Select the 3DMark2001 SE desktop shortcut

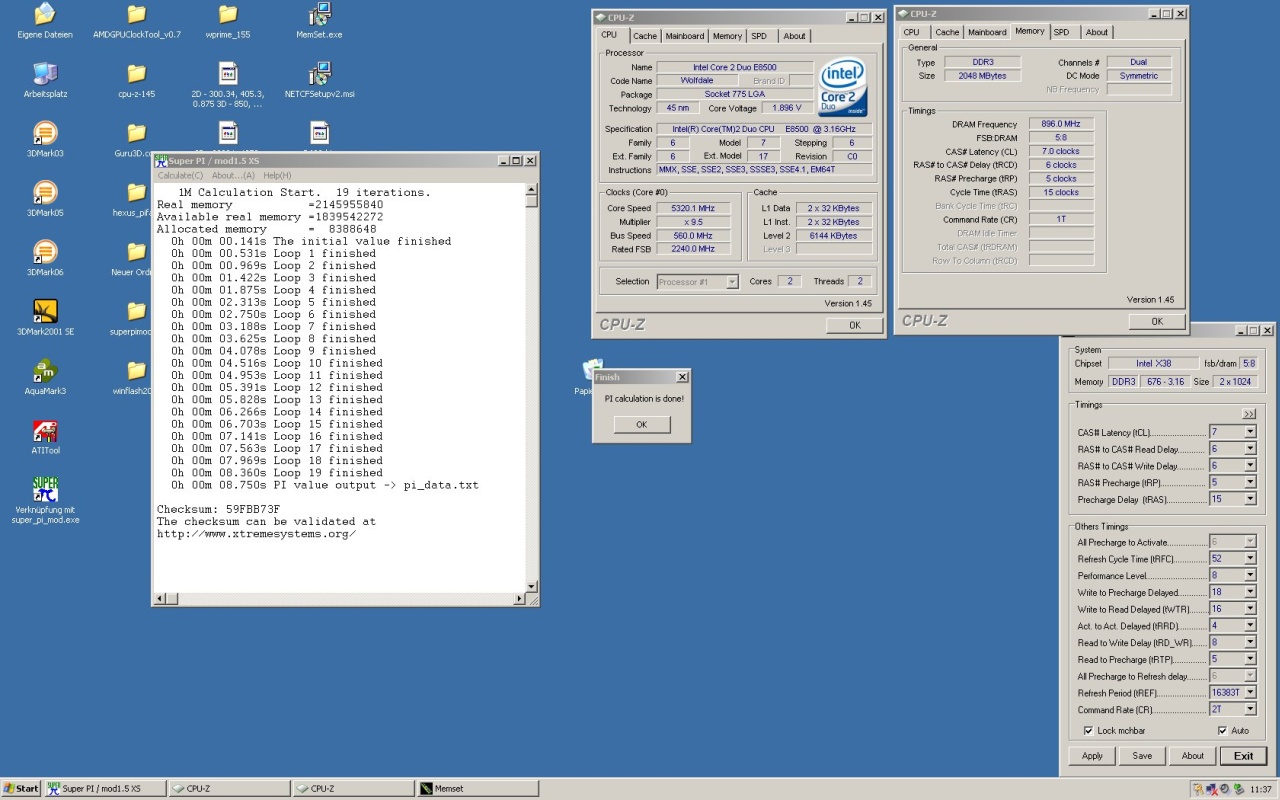tap(45, 311)
